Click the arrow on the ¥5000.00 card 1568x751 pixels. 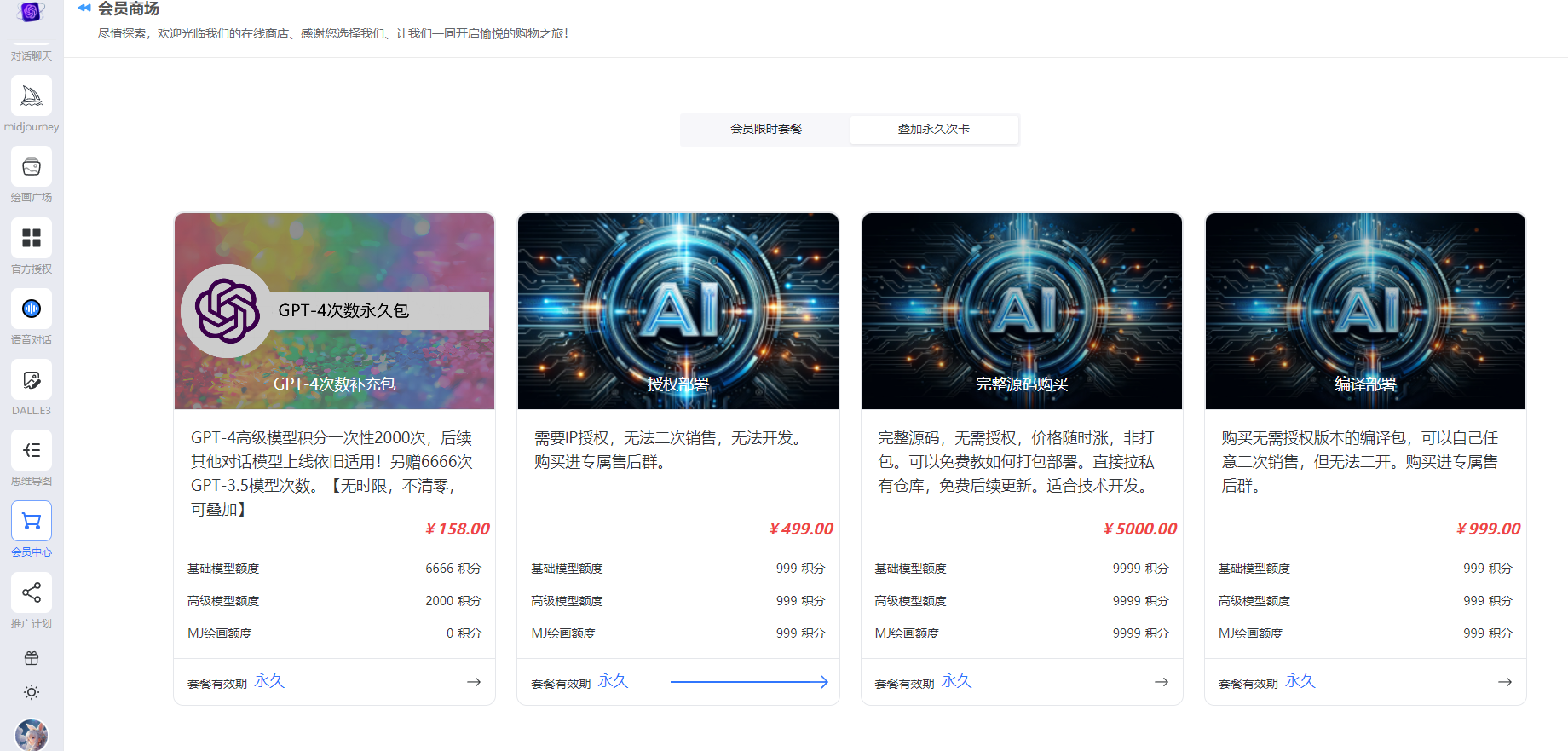[x=1162, y=682]
